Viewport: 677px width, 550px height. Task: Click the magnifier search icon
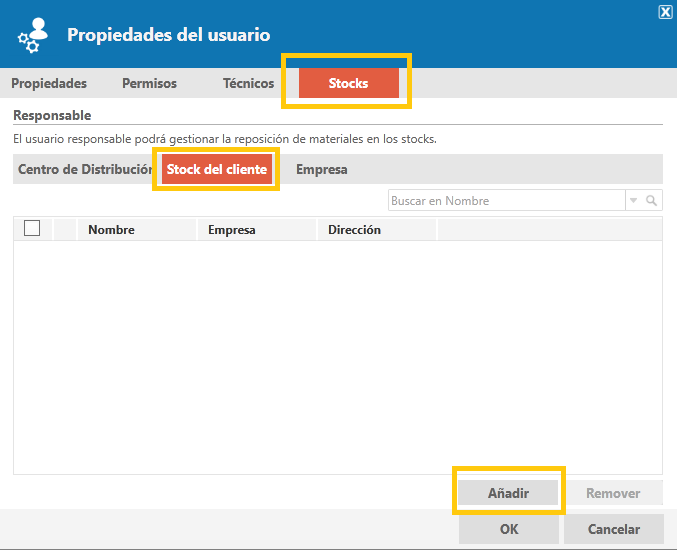pos(651,200)
